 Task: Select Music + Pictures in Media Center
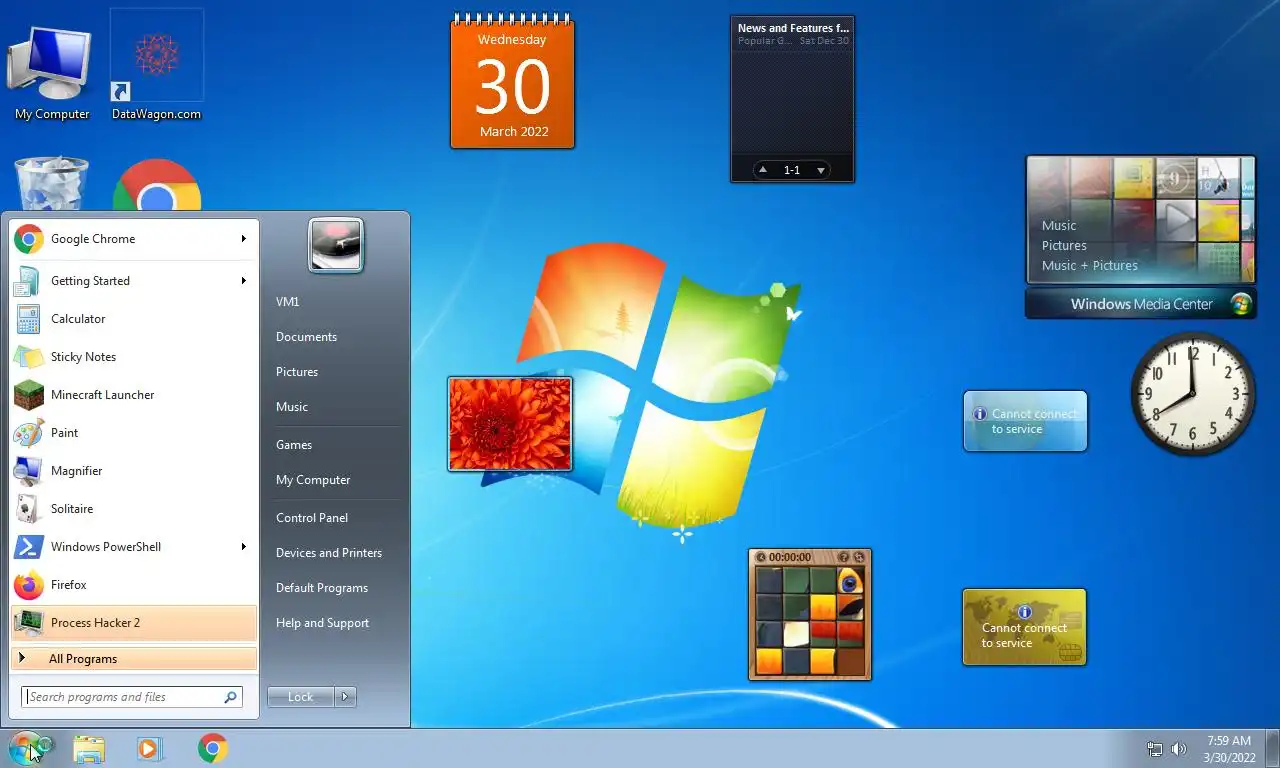click(1090, 266)
